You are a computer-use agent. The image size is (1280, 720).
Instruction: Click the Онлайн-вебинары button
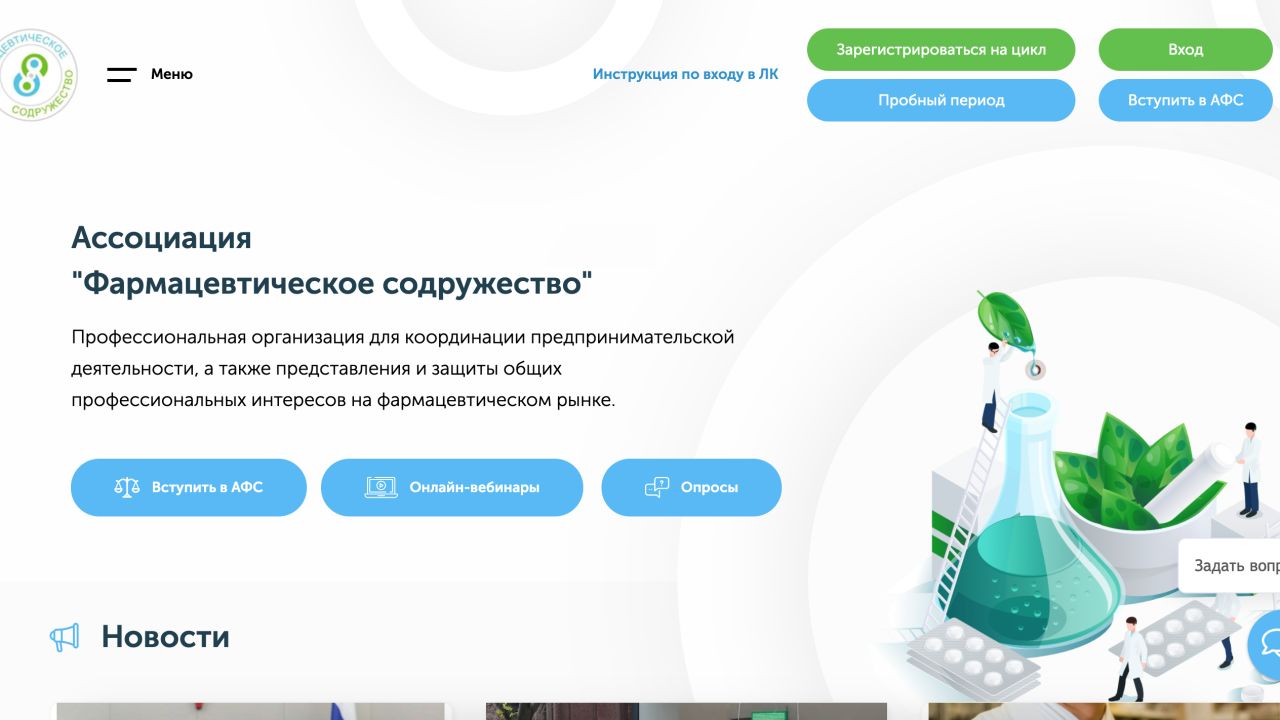coord(452,487)
